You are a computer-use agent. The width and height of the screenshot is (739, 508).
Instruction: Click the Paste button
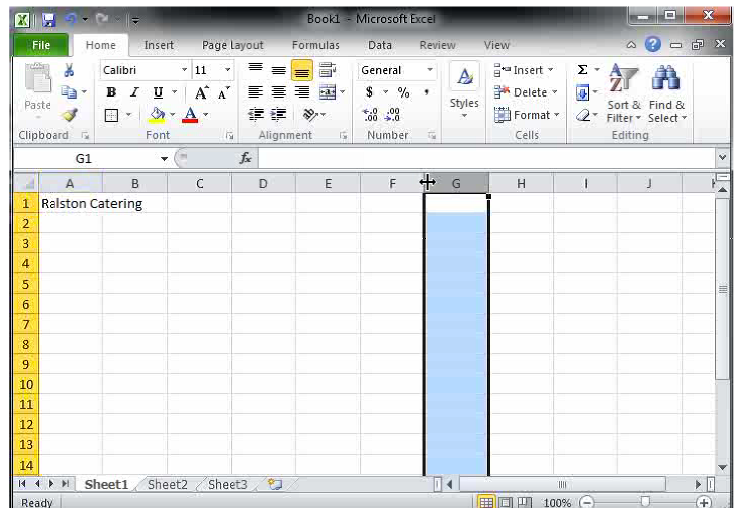[37, 90]
